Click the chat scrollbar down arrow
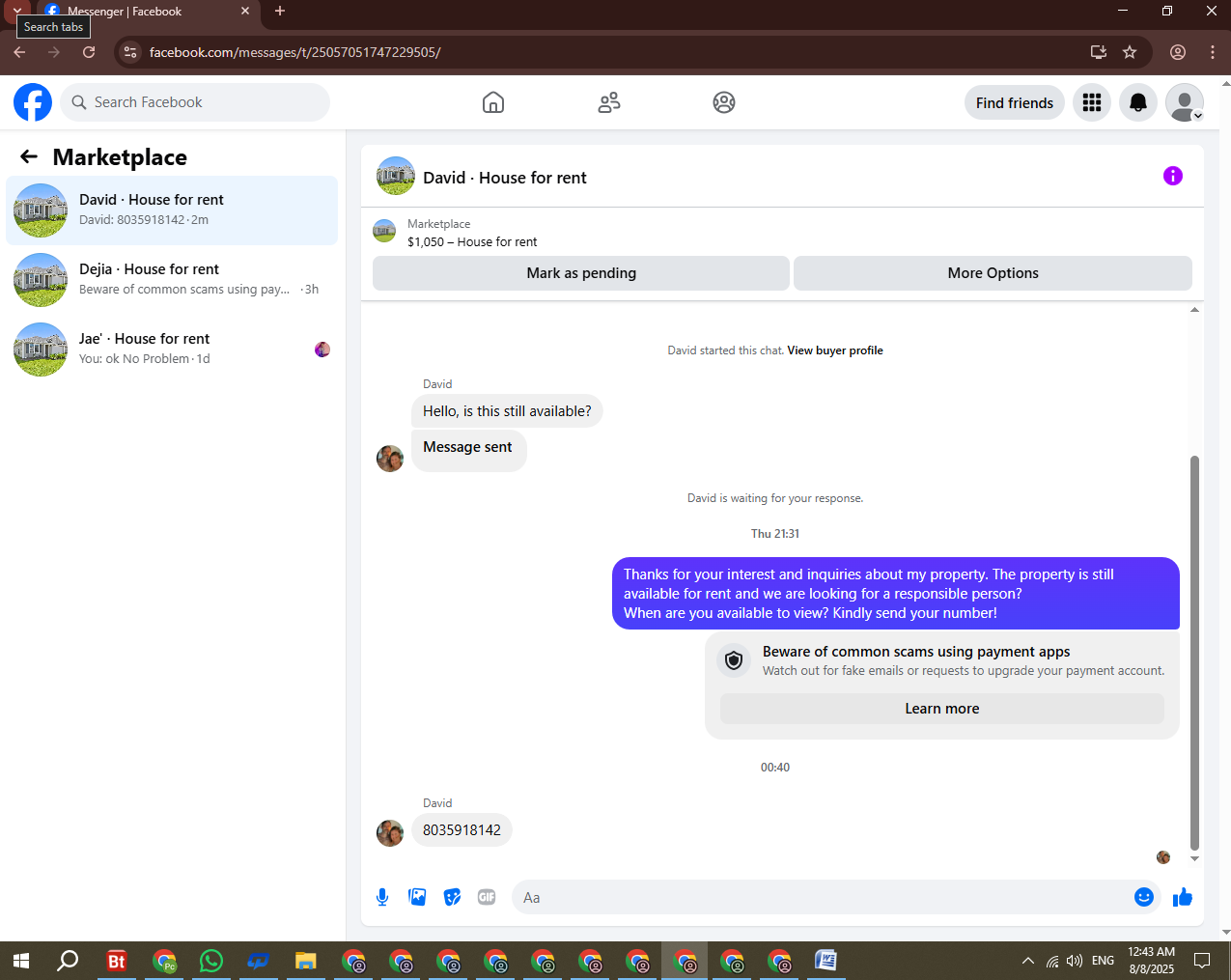 tap(1194, 858)
